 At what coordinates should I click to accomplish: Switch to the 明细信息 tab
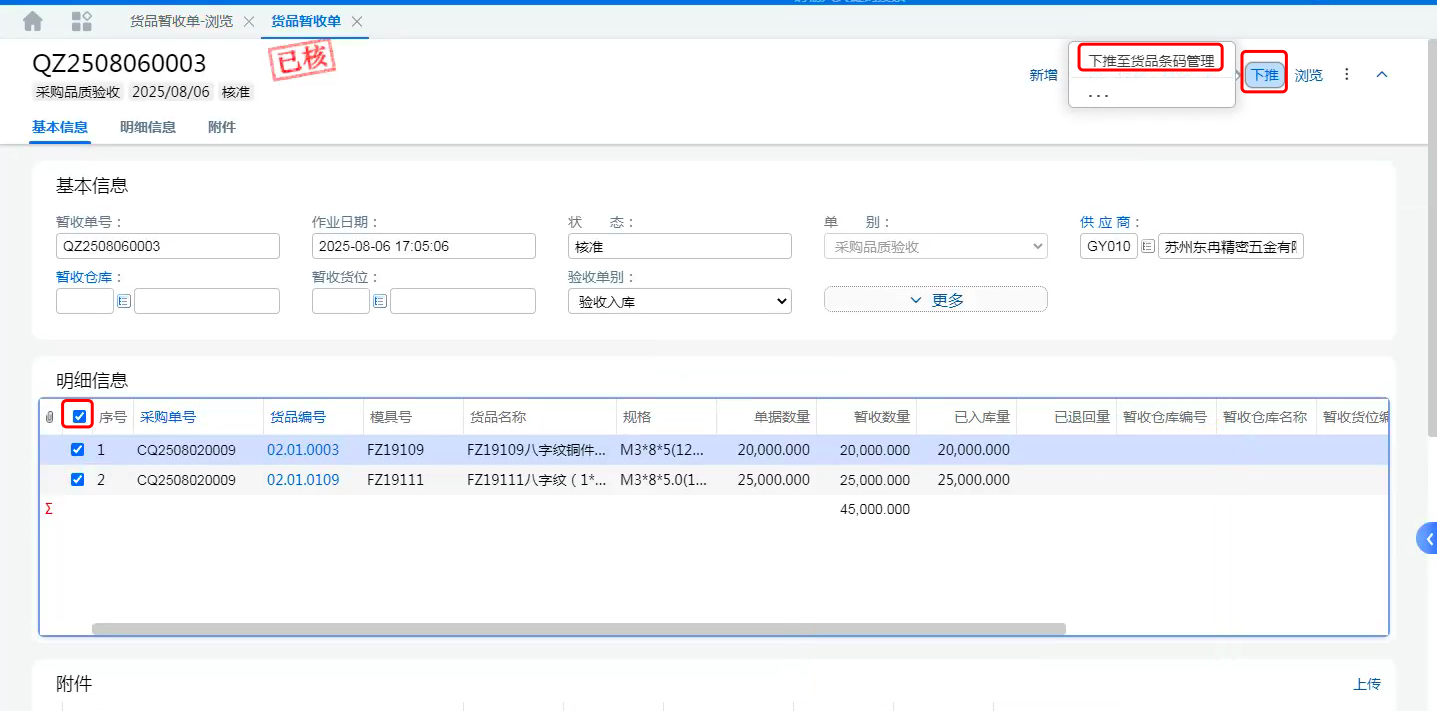click(148, 127)
